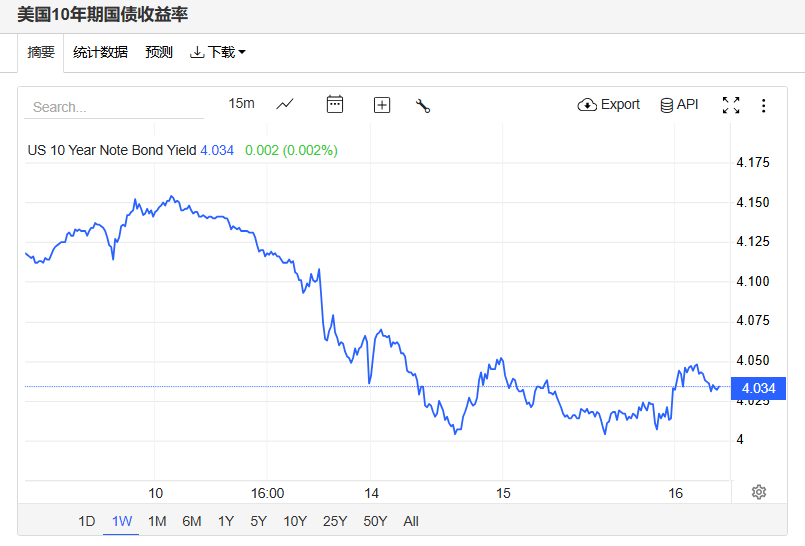Open the 15m interval selector
This screenshot has height=546, width=805.
(x=241, y=104)
